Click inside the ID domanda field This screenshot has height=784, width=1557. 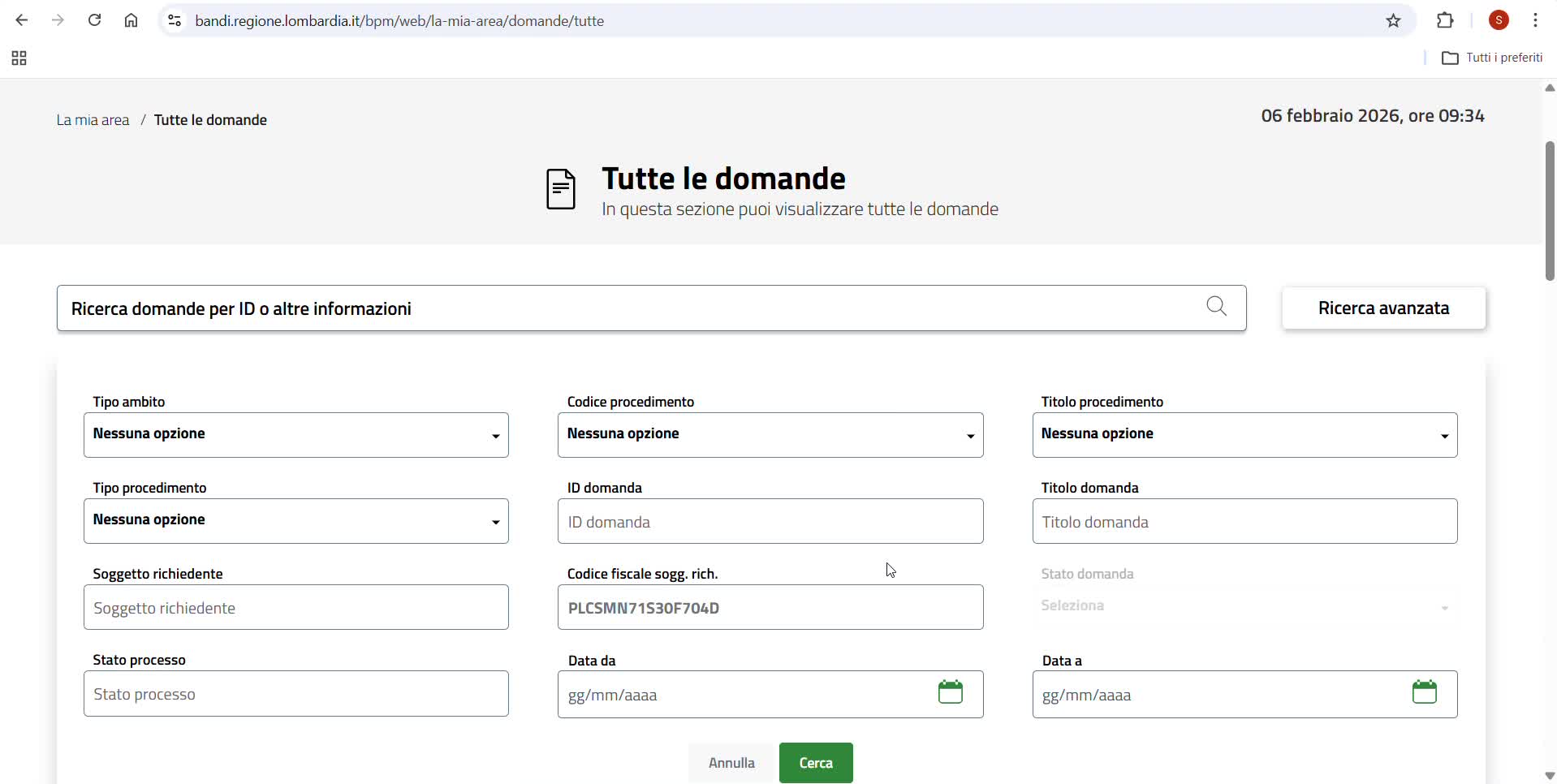point(770,523)
